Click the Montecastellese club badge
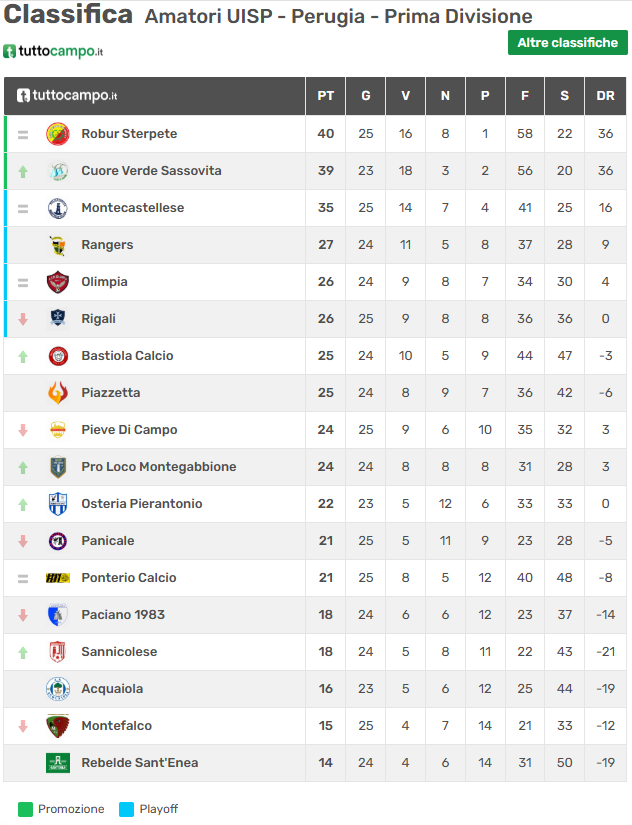Viewport: 632px width, 825px height. [x=58, y=208]
